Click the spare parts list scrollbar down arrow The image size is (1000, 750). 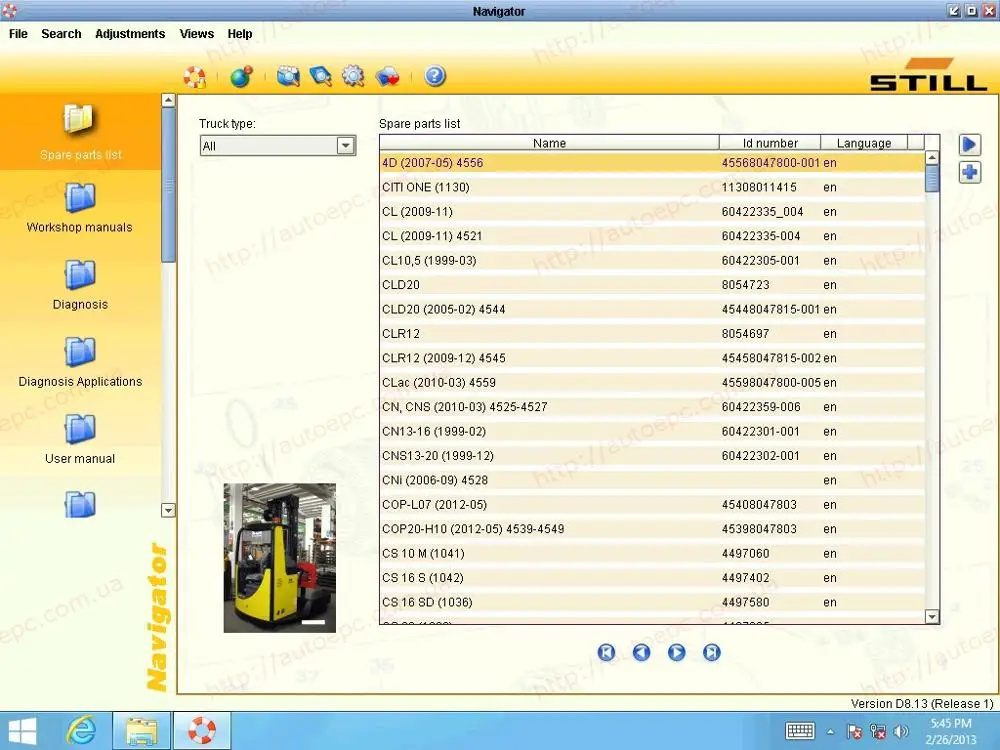[932, 617]
